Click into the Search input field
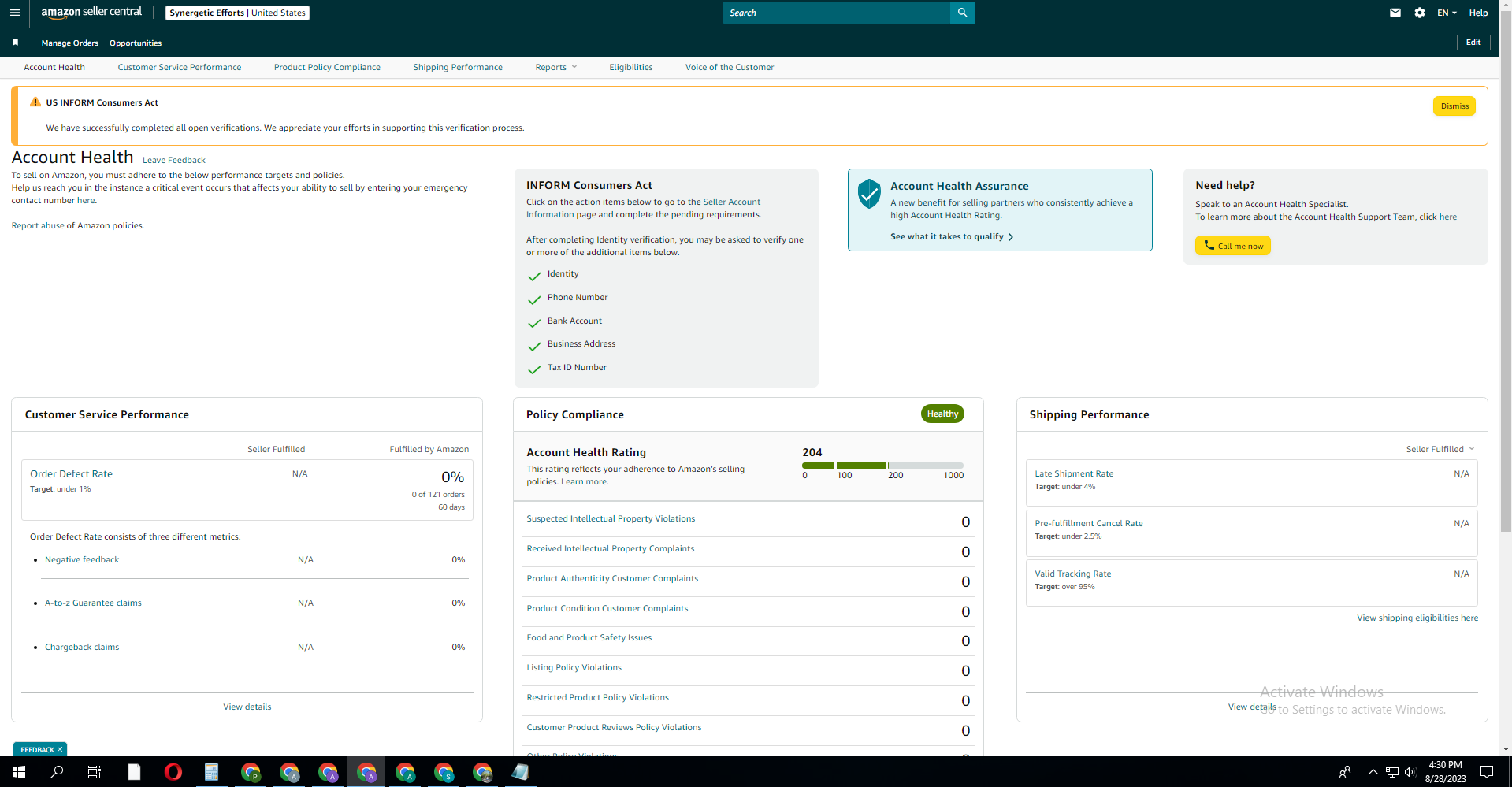Viewport: 1512px width, 787px height. pos(837,13)
